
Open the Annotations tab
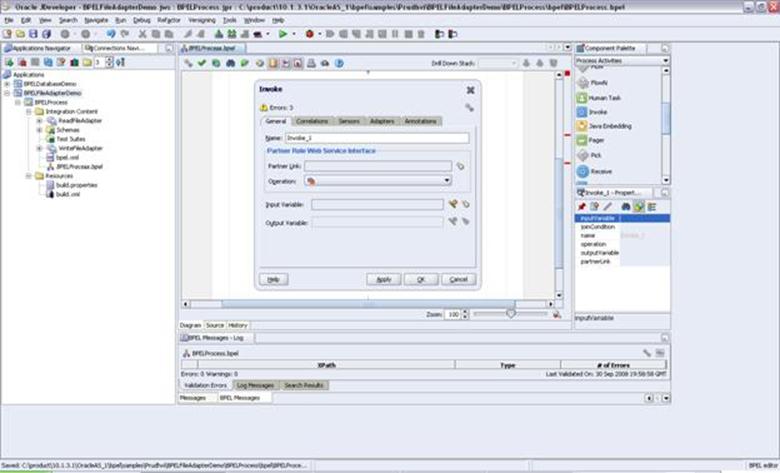pos(420,121)
